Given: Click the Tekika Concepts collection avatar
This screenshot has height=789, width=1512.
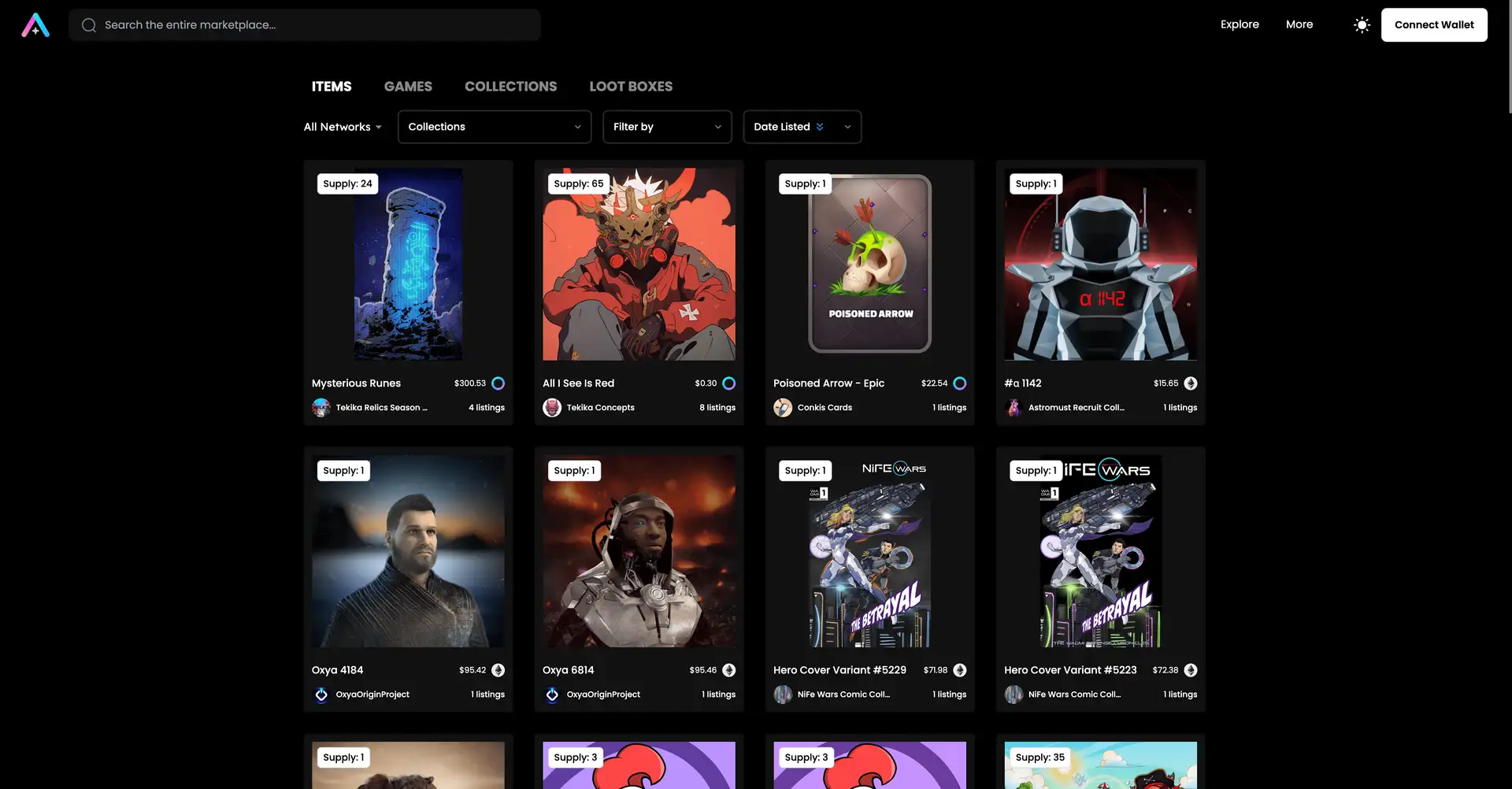Looking at the screenshot, I should (552, 408).
